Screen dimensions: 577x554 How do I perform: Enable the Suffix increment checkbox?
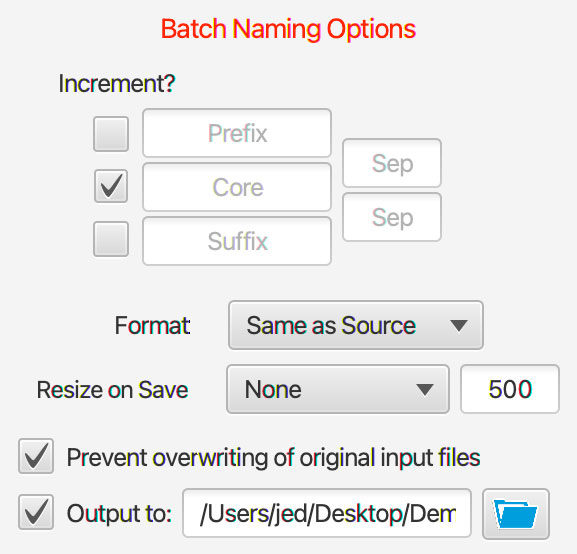pyautogui.click(x=111, y=239)
